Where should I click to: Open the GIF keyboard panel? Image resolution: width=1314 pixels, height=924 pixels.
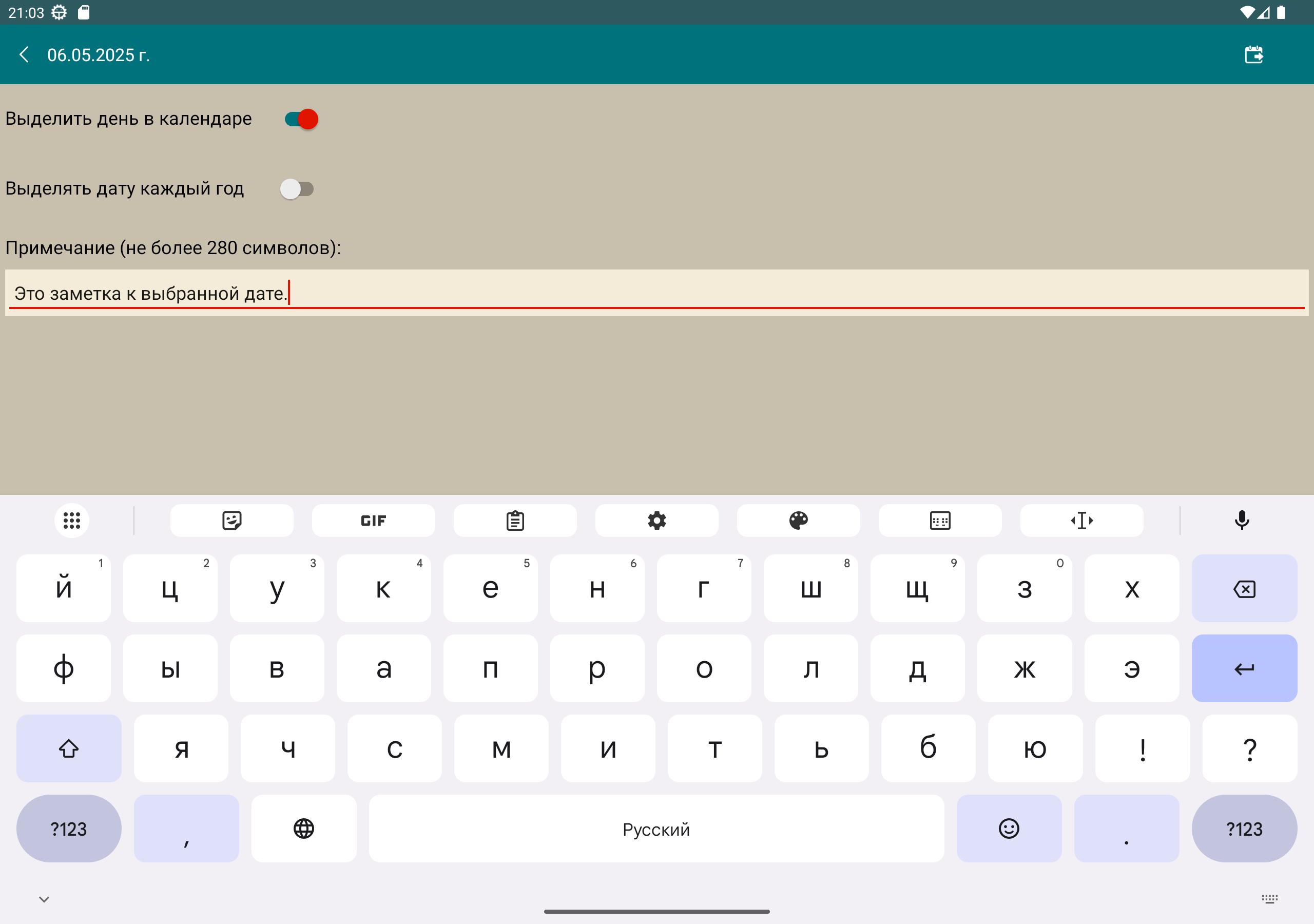click(x=373, y=521)
